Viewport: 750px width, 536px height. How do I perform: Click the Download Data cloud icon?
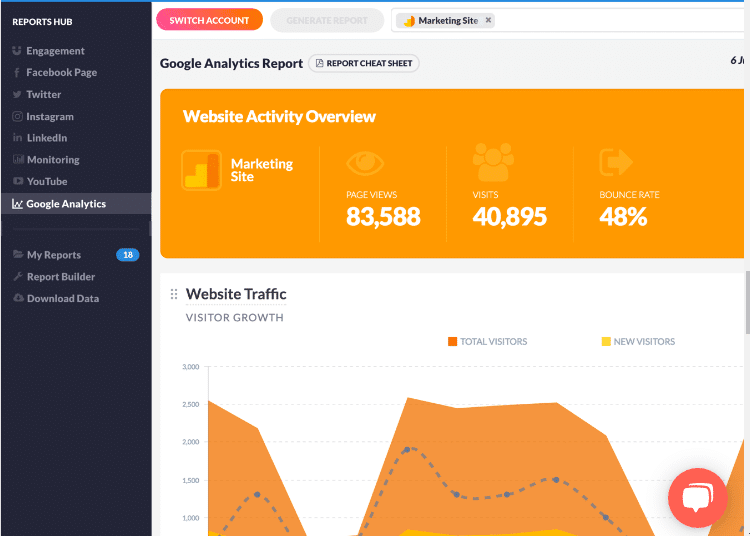coord(18,298)
